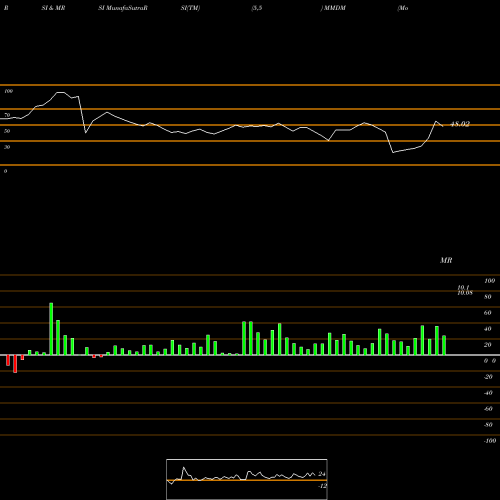Click the 'SI(TM)' header text
This screenshot has width=500, height=500.
pyautogui.click(x=190, y=8)
